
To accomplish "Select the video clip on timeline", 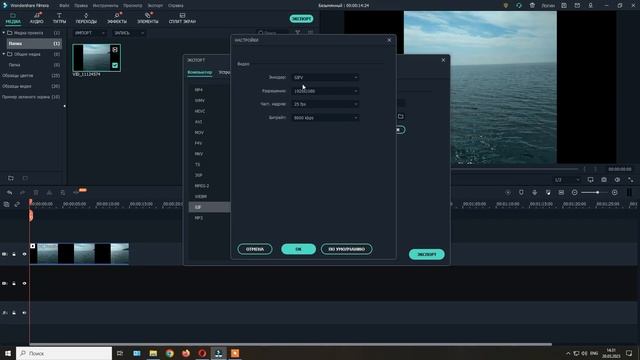I will click(79, 254).
